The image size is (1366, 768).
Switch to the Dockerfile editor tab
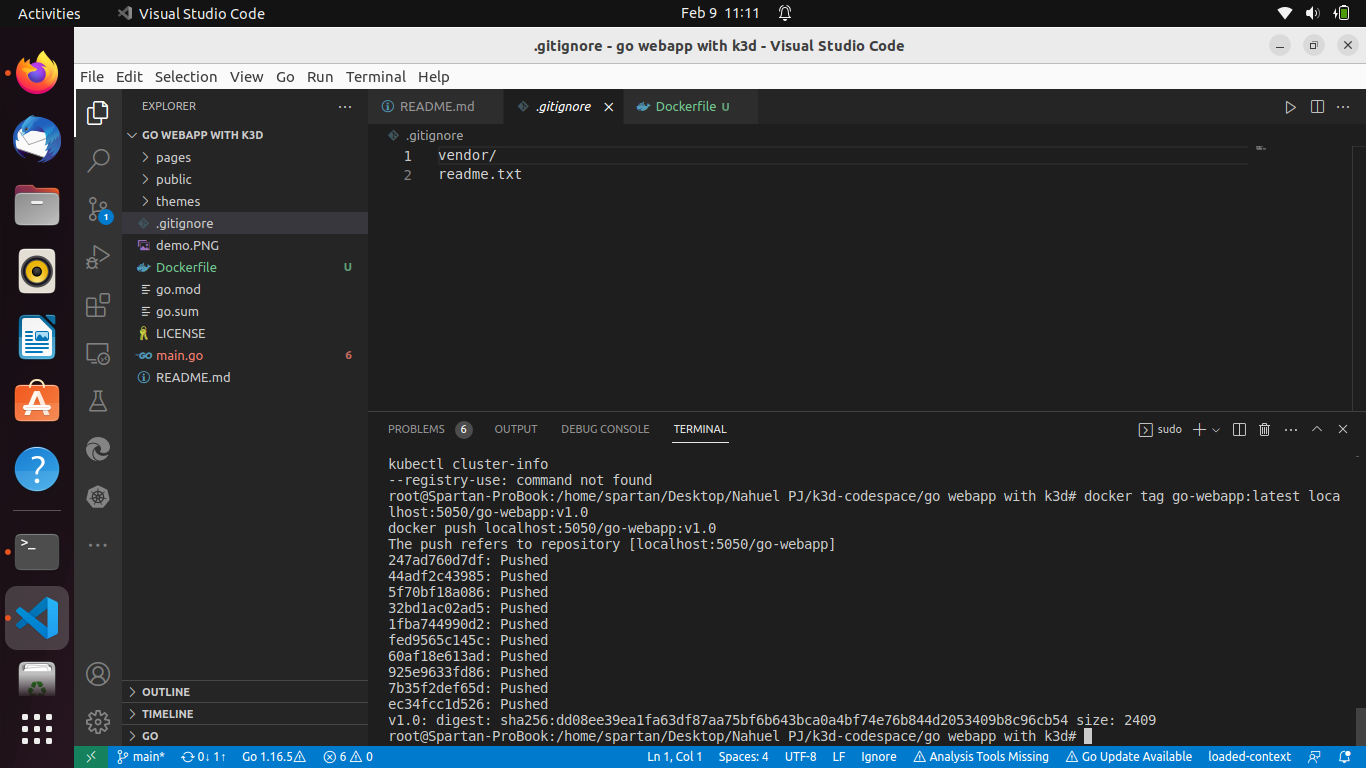coord(690,107)
